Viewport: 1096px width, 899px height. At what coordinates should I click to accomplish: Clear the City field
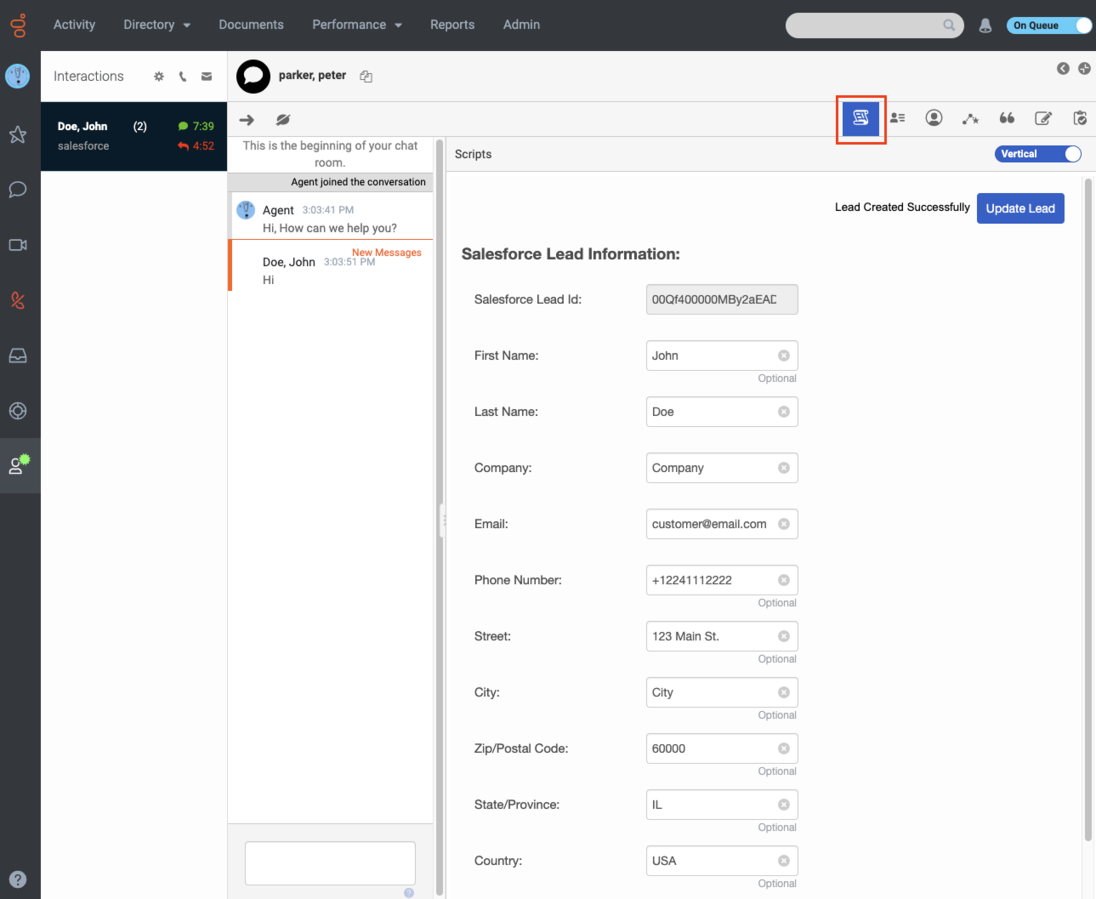click(x=784, y=692)
